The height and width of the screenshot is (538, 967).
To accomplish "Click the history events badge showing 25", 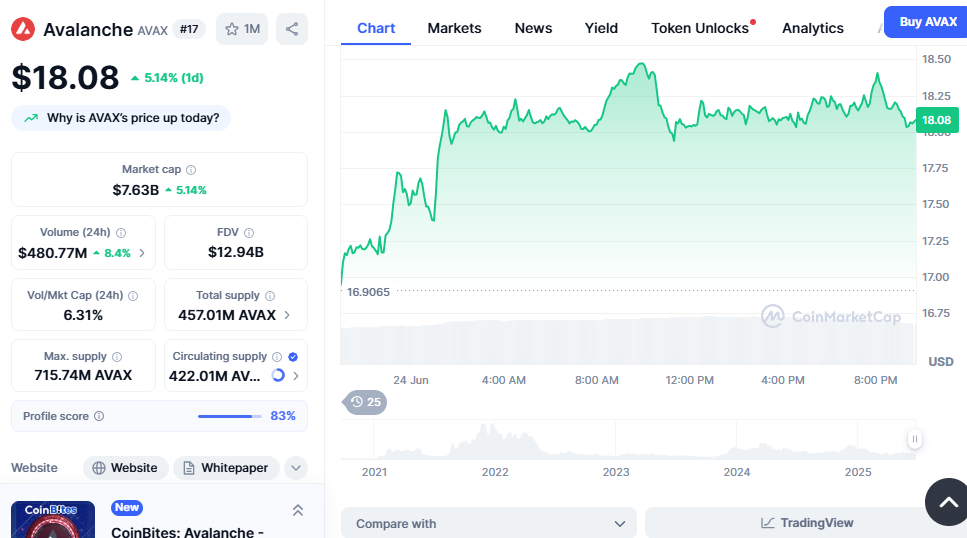I will click(x=365, y=402).
